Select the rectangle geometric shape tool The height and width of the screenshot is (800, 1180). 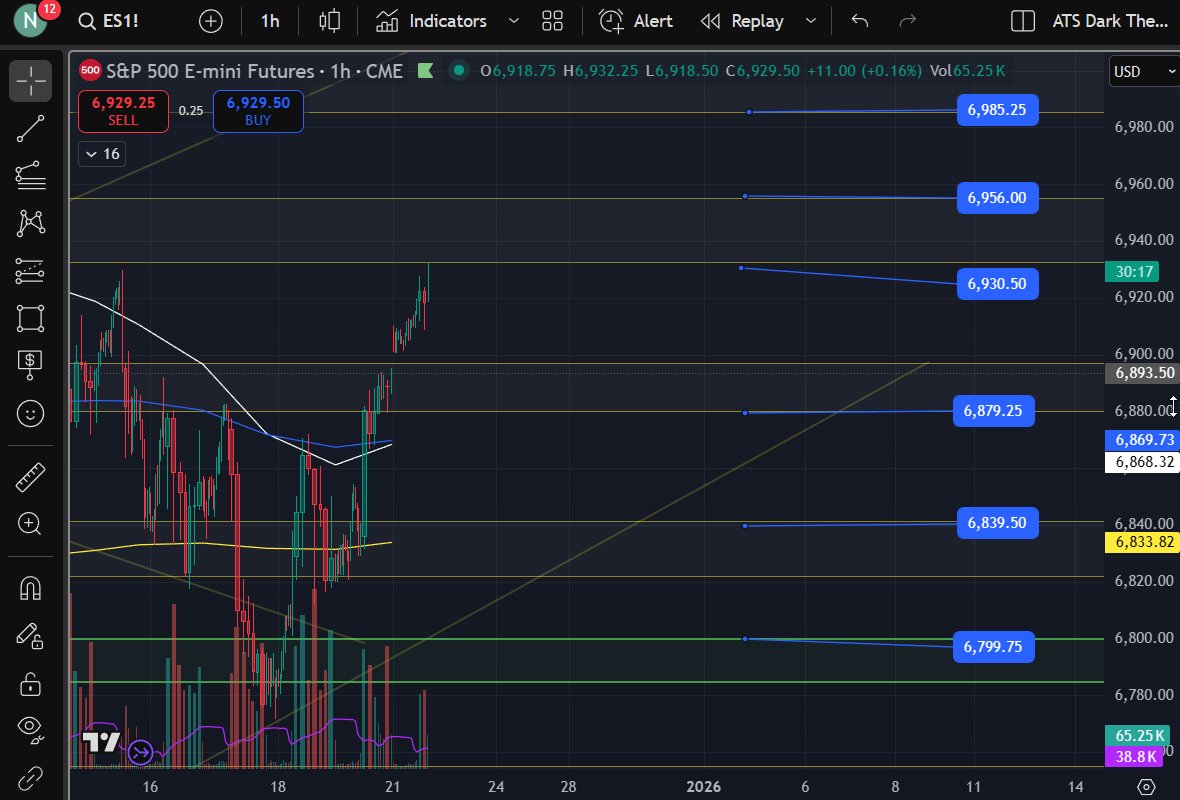tap(30, 318)
